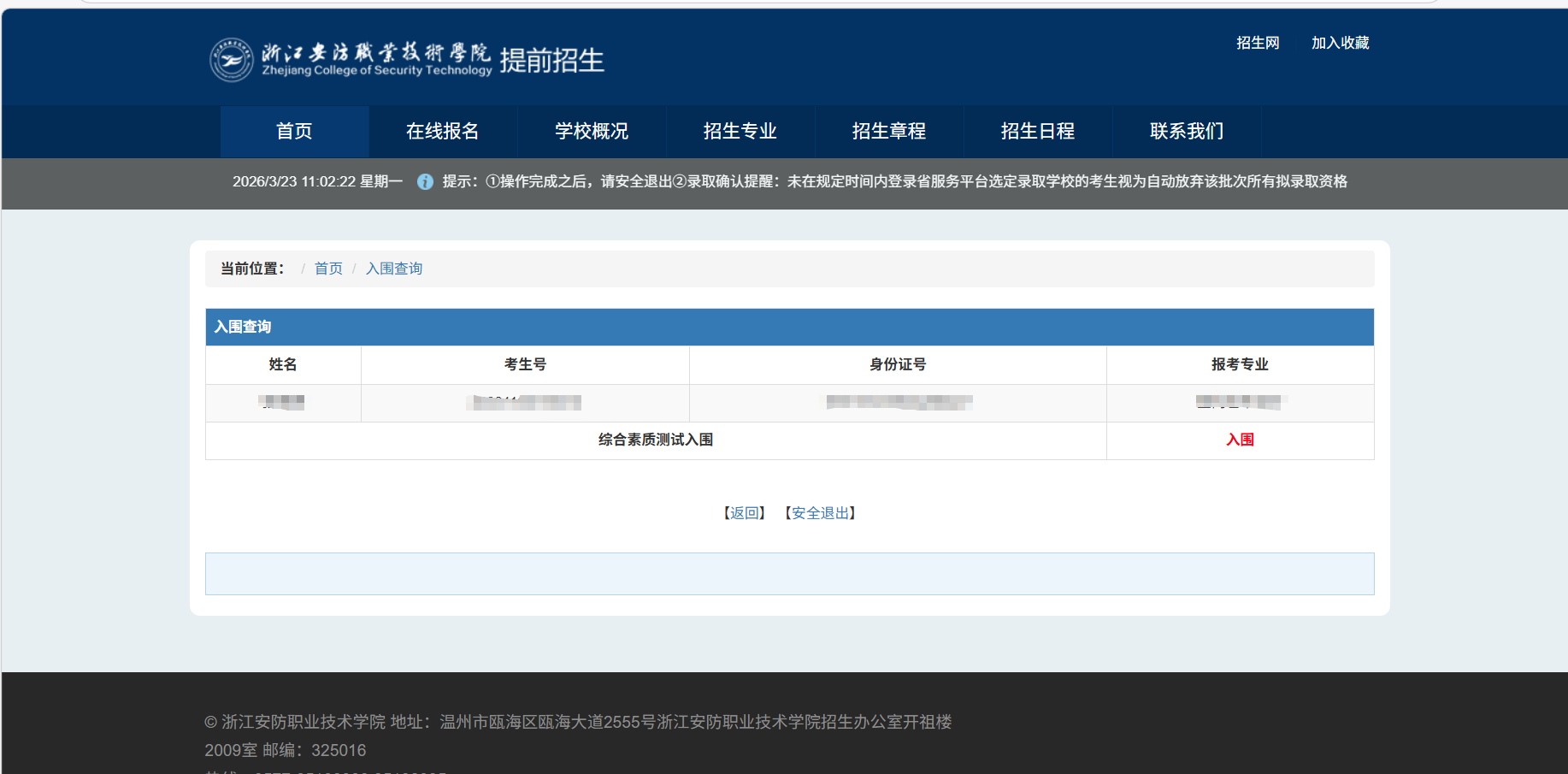Open the 联系我们 contact page

click(x=1187, y=131)
